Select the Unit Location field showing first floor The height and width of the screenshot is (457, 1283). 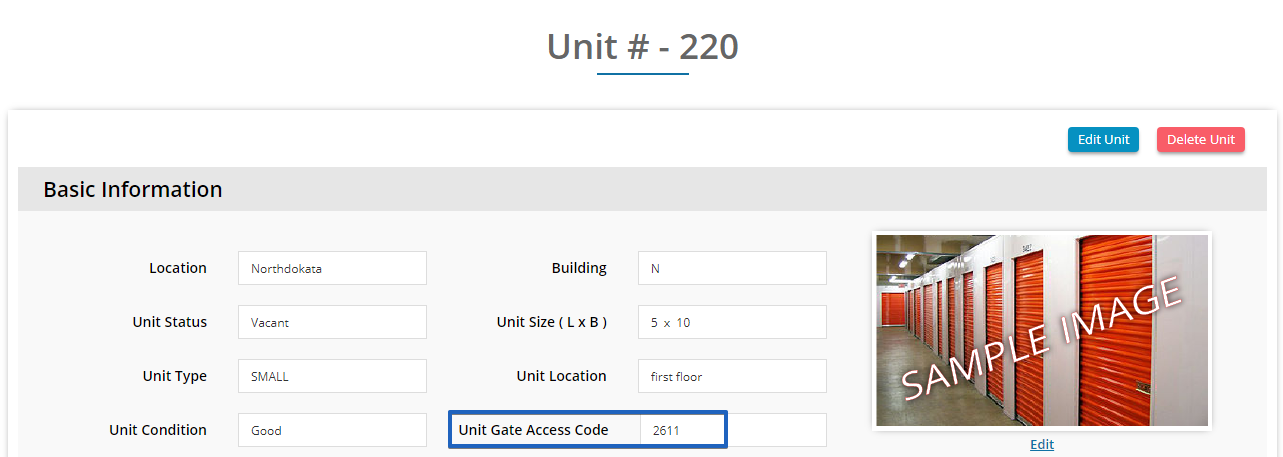point(732,376)
